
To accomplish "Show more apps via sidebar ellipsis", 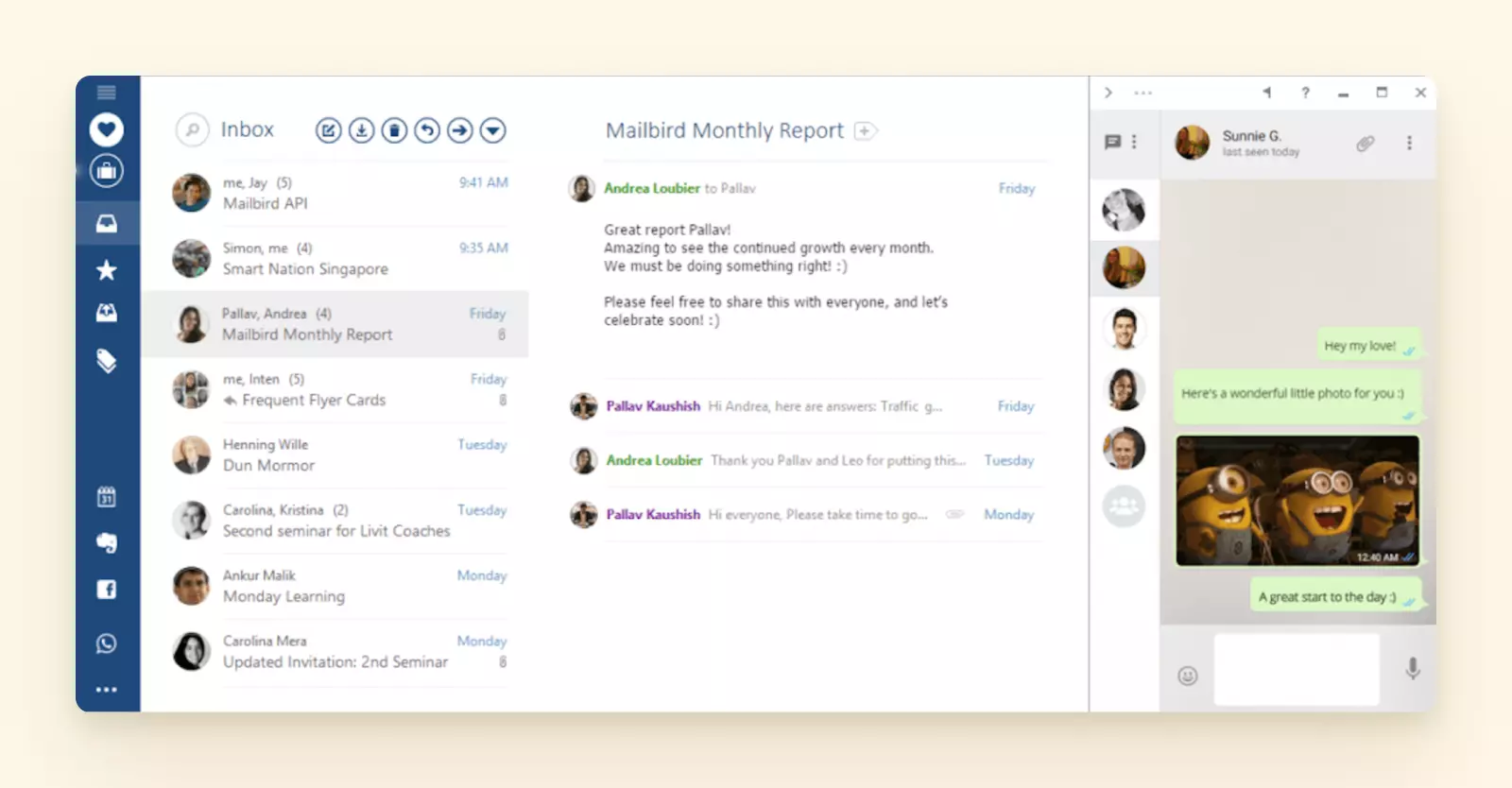I will pyautogui.click(x=107, y=690).
